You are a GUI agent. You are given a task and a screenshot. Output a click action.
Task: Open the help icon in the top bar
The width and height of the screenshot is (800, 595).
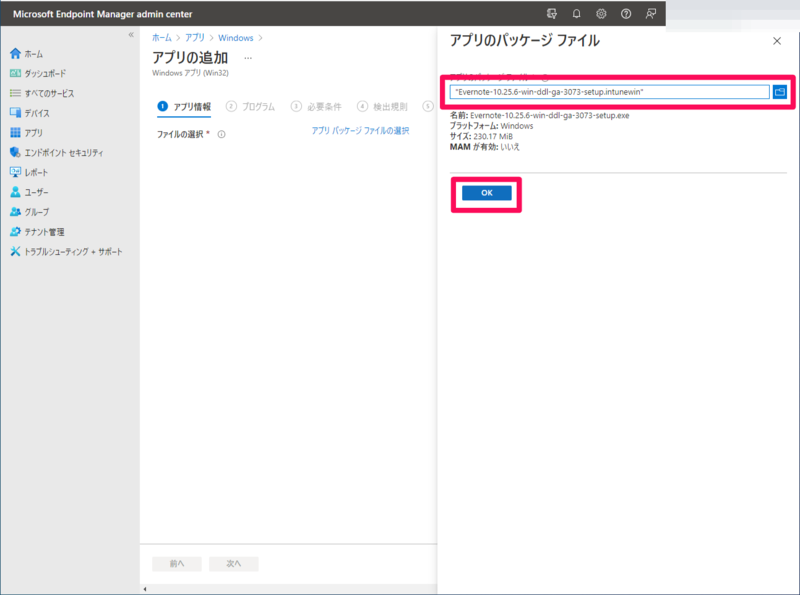tap(626, 13)
